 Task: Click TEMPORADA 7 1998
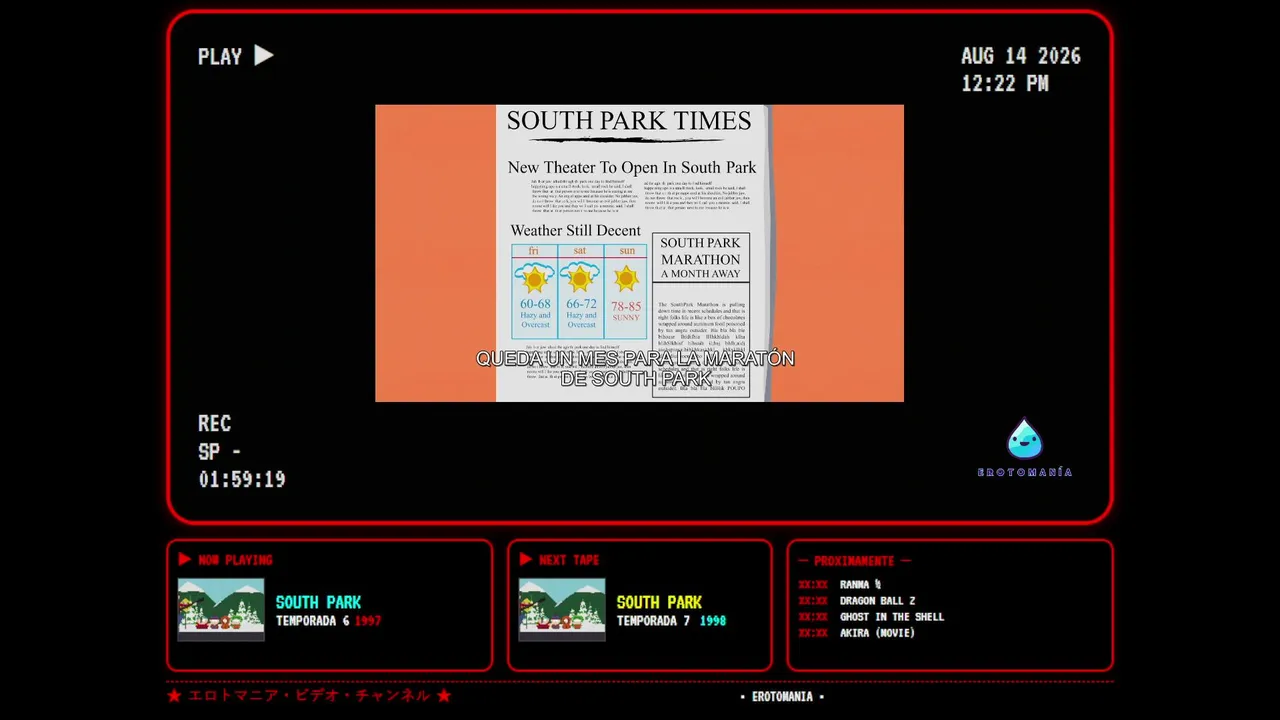point(671,621)
